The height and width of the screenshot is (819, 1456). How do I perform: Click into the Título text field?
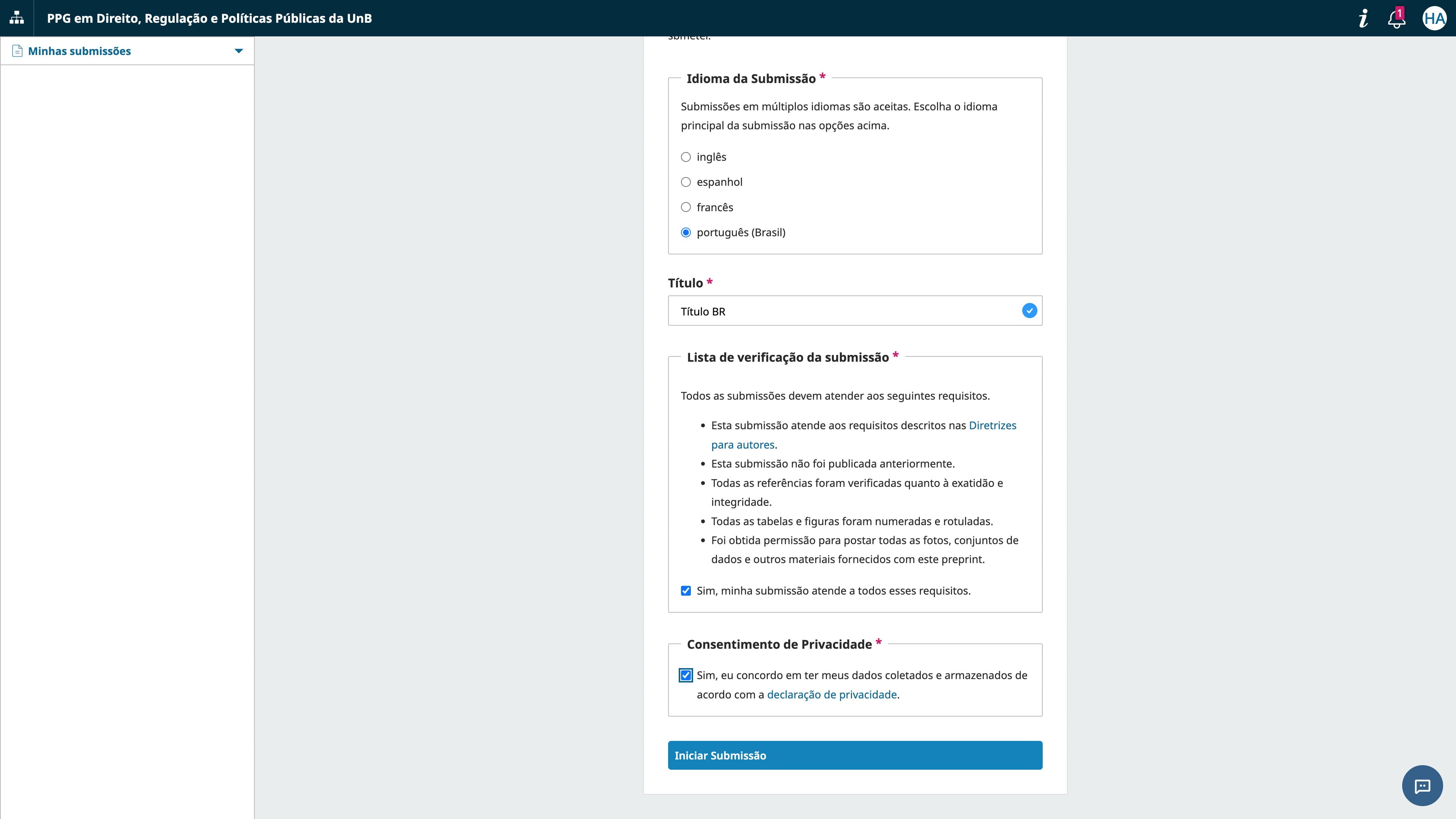842,311
